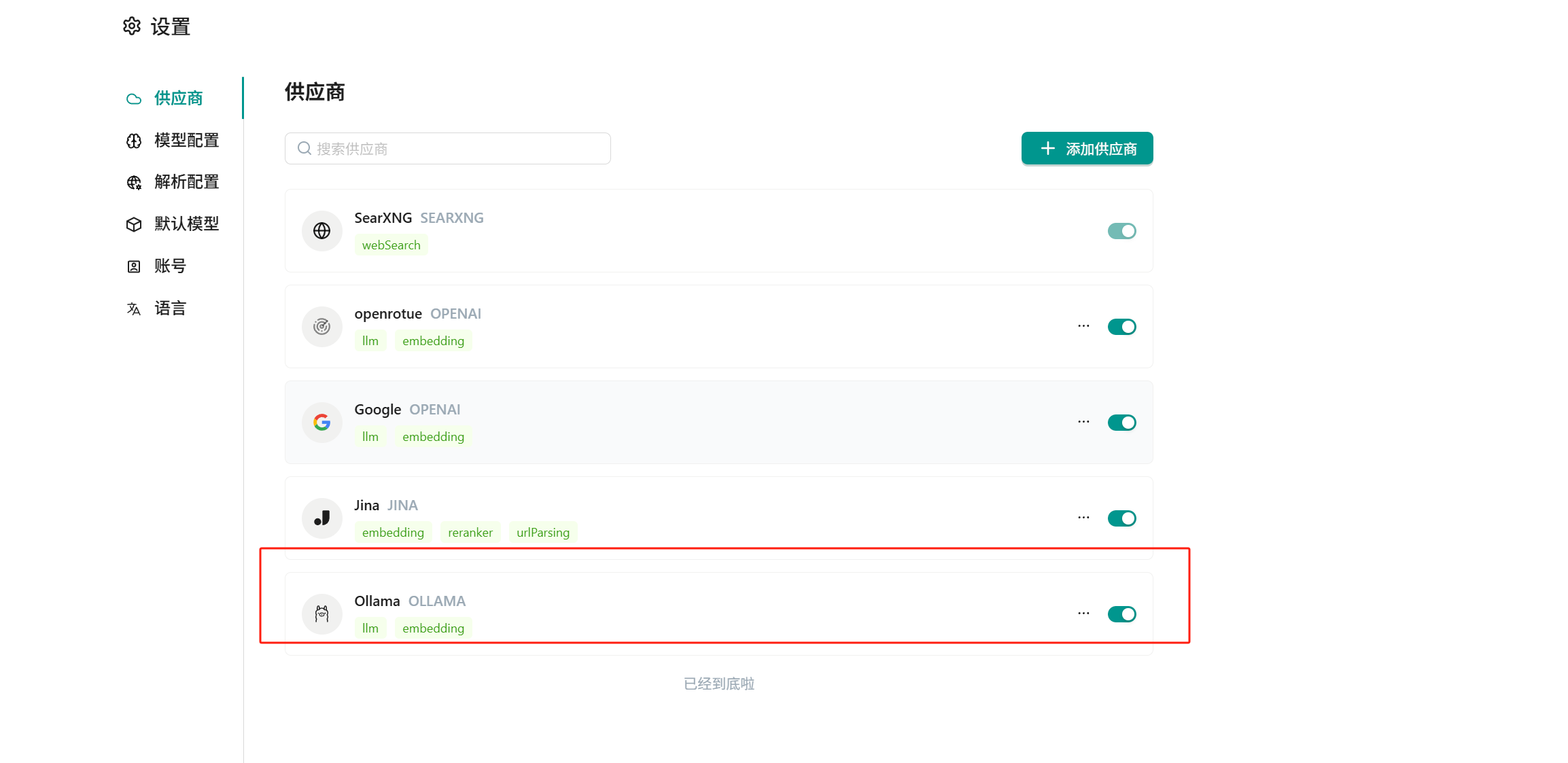The width and height of the screenshot is (1568, 763).
Task: Click the settings gear icon in header
Action: 132,26
